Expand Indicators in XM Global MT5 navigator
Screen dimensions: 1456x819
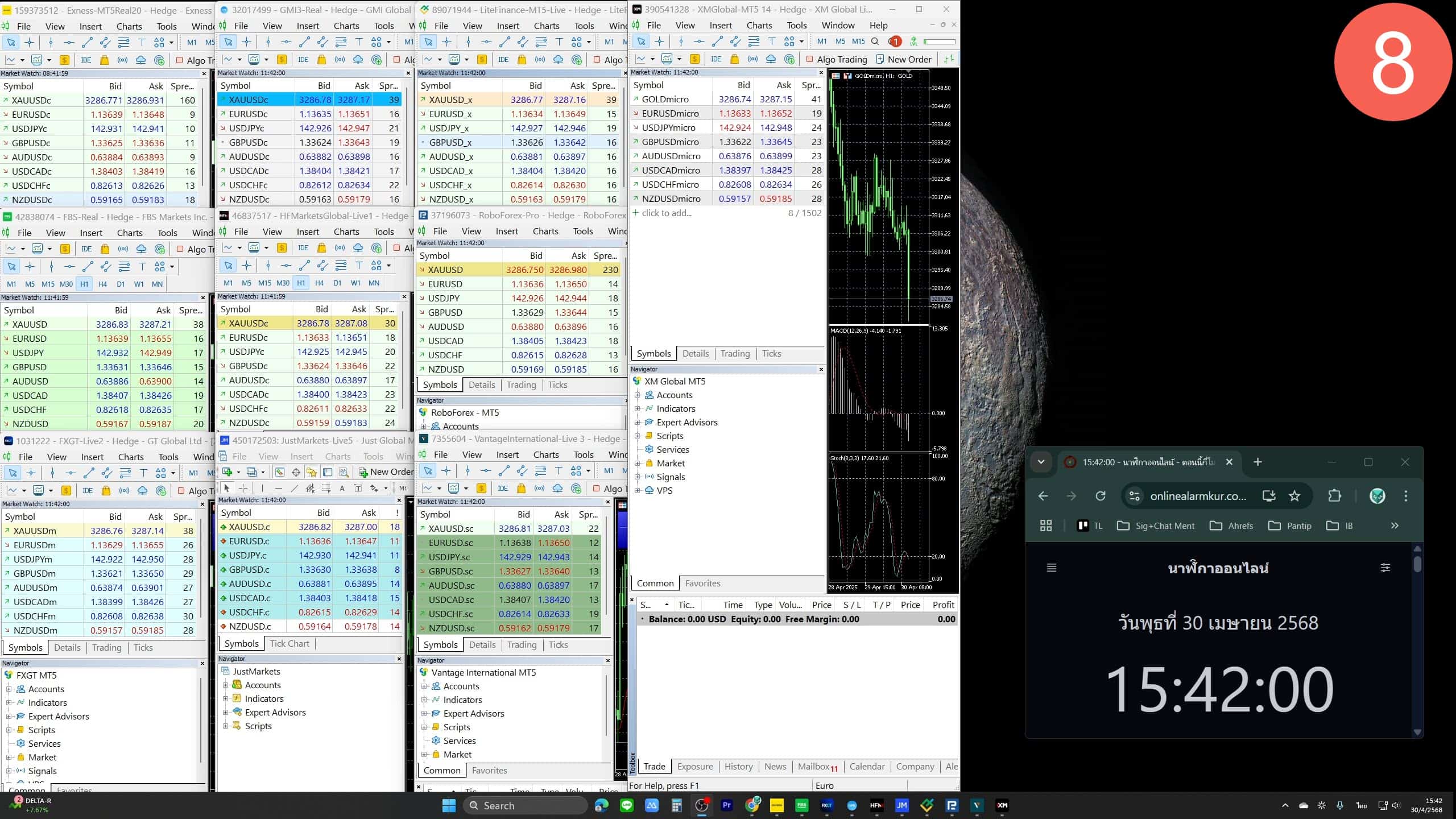[638, 409]
